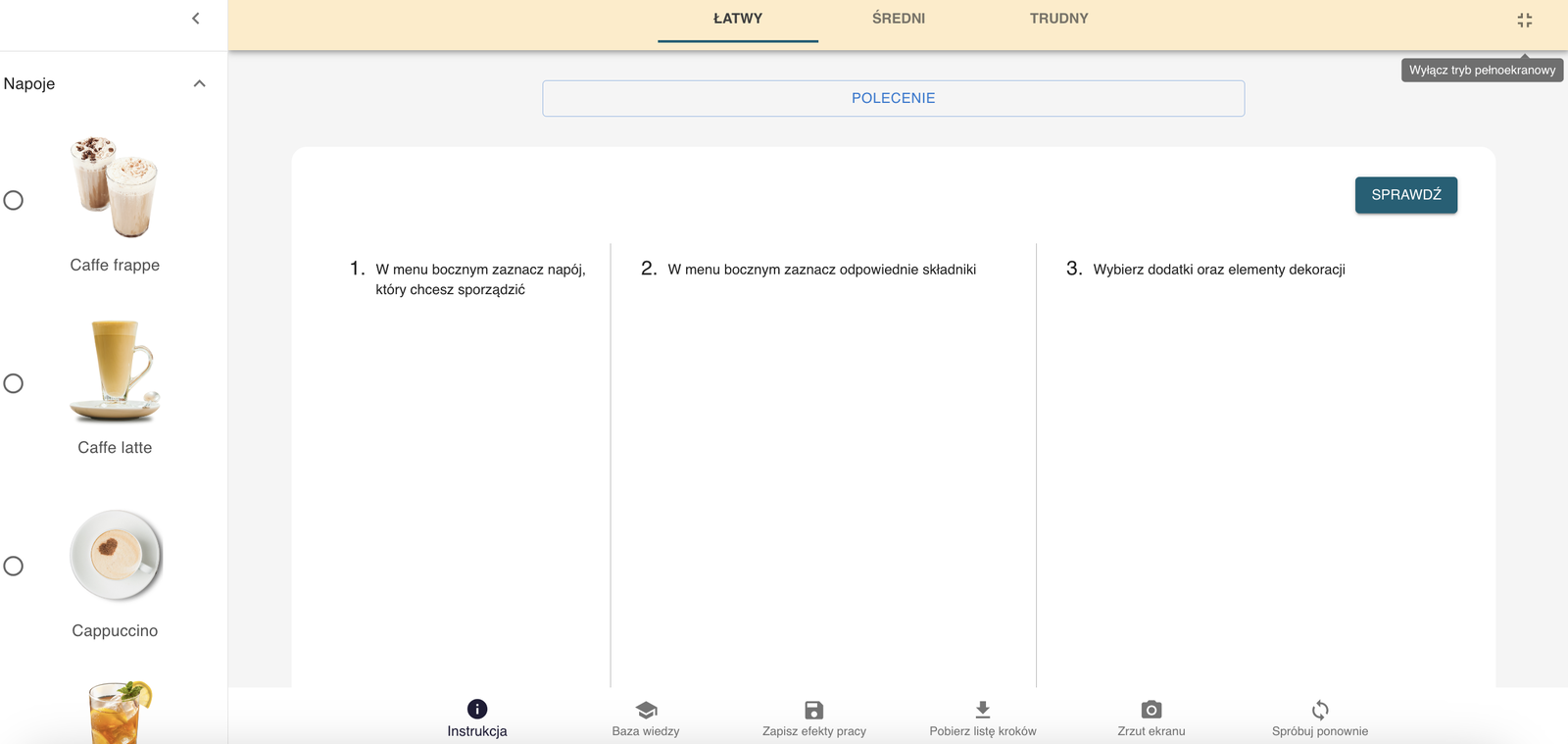This screenshot has height=744, width=1568.
Task: Click Pobierz listę kroków download icon
Action: tap(983, 709)
